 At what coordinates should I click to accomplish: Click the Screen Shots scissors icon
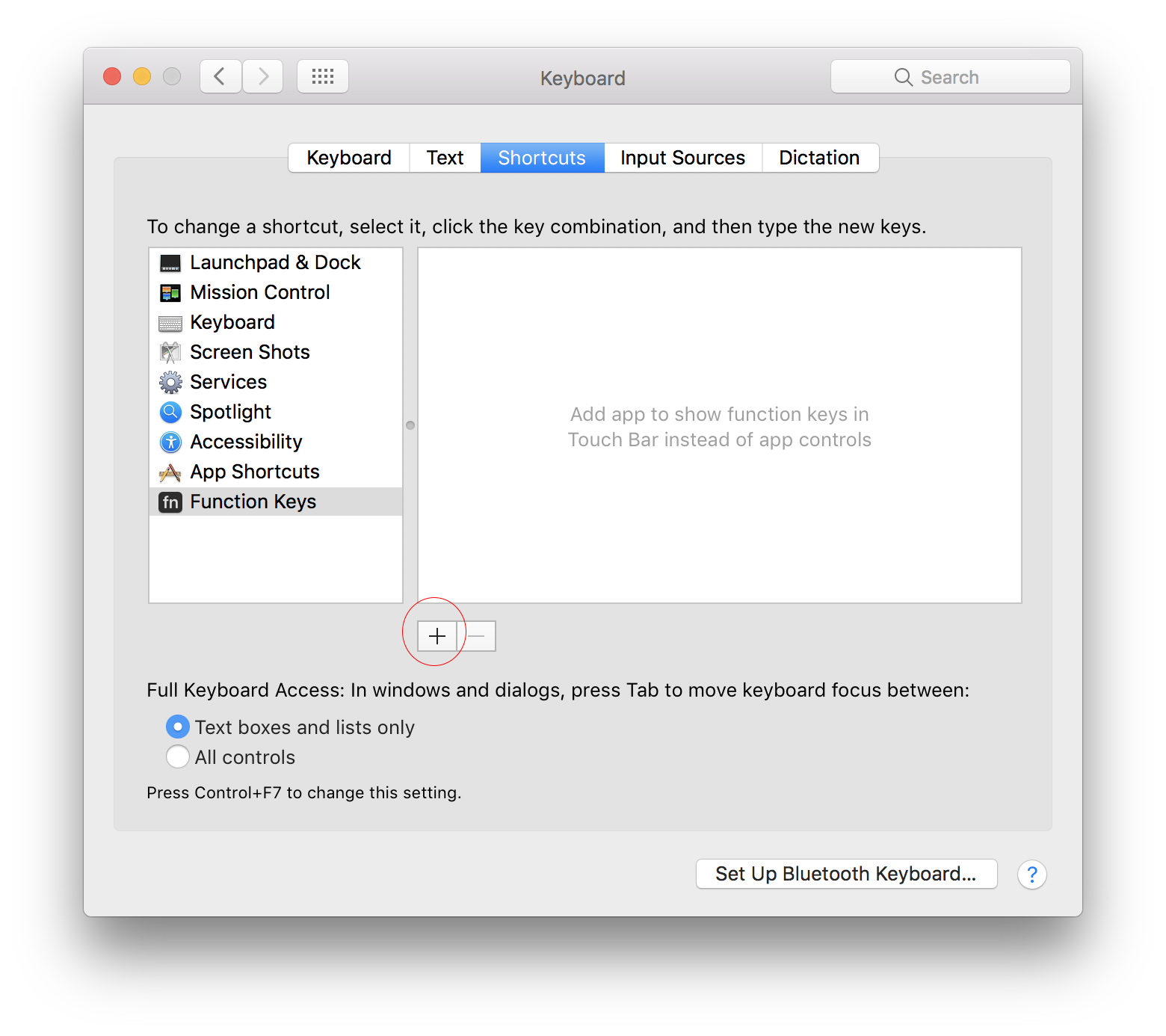[170, 352]
